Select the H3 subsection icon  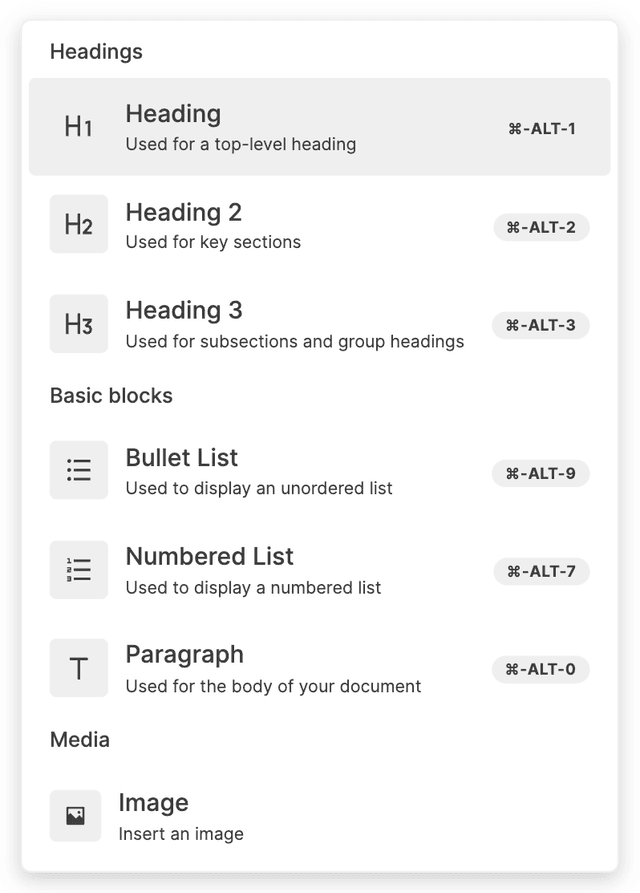(79, 323)
